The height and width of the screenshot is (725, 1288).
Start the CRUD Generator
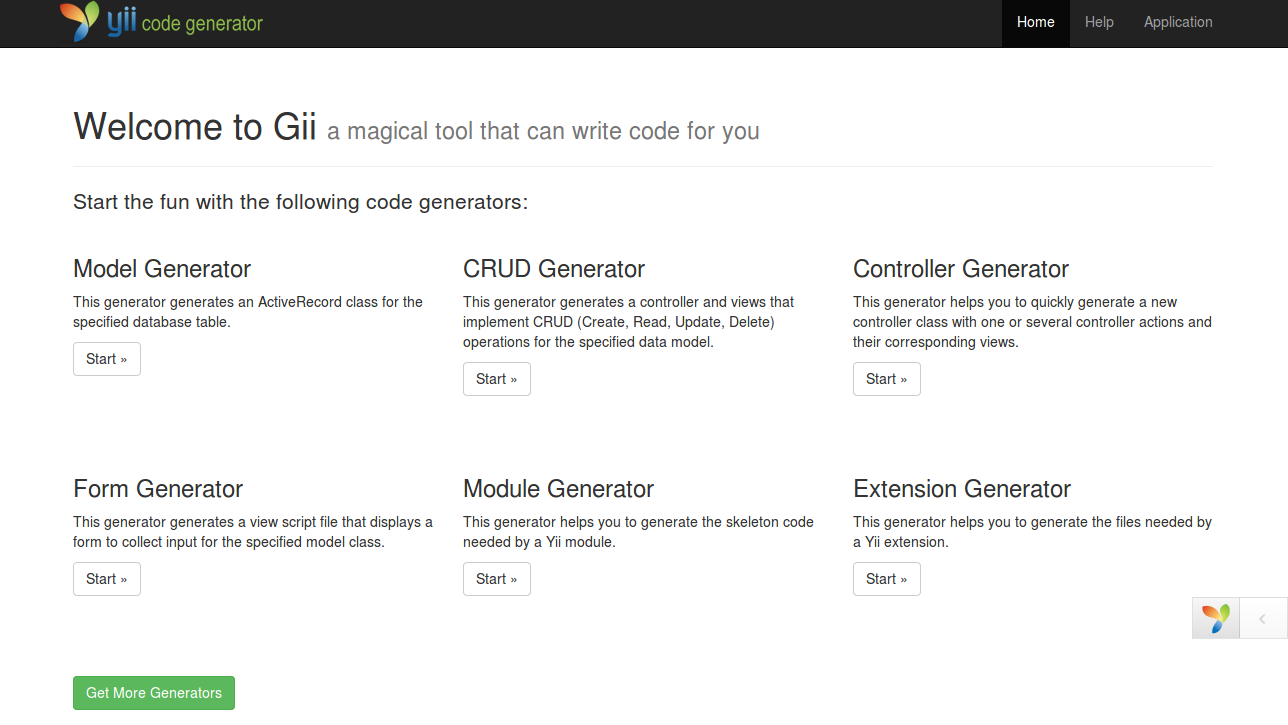click(x=496, y=378)
